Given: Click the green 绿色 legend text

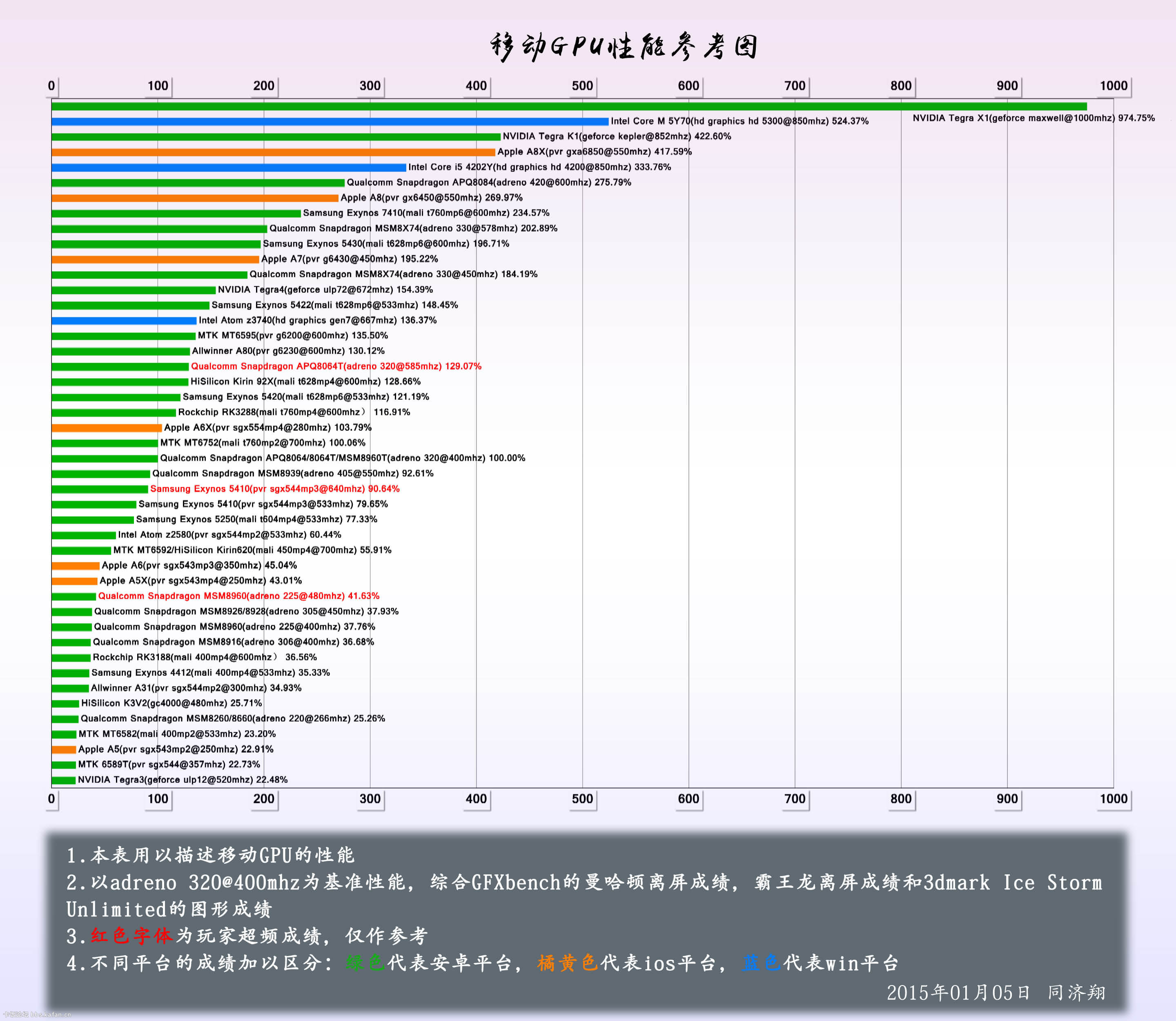Looking at the screenshot, I should click(365, 963).
